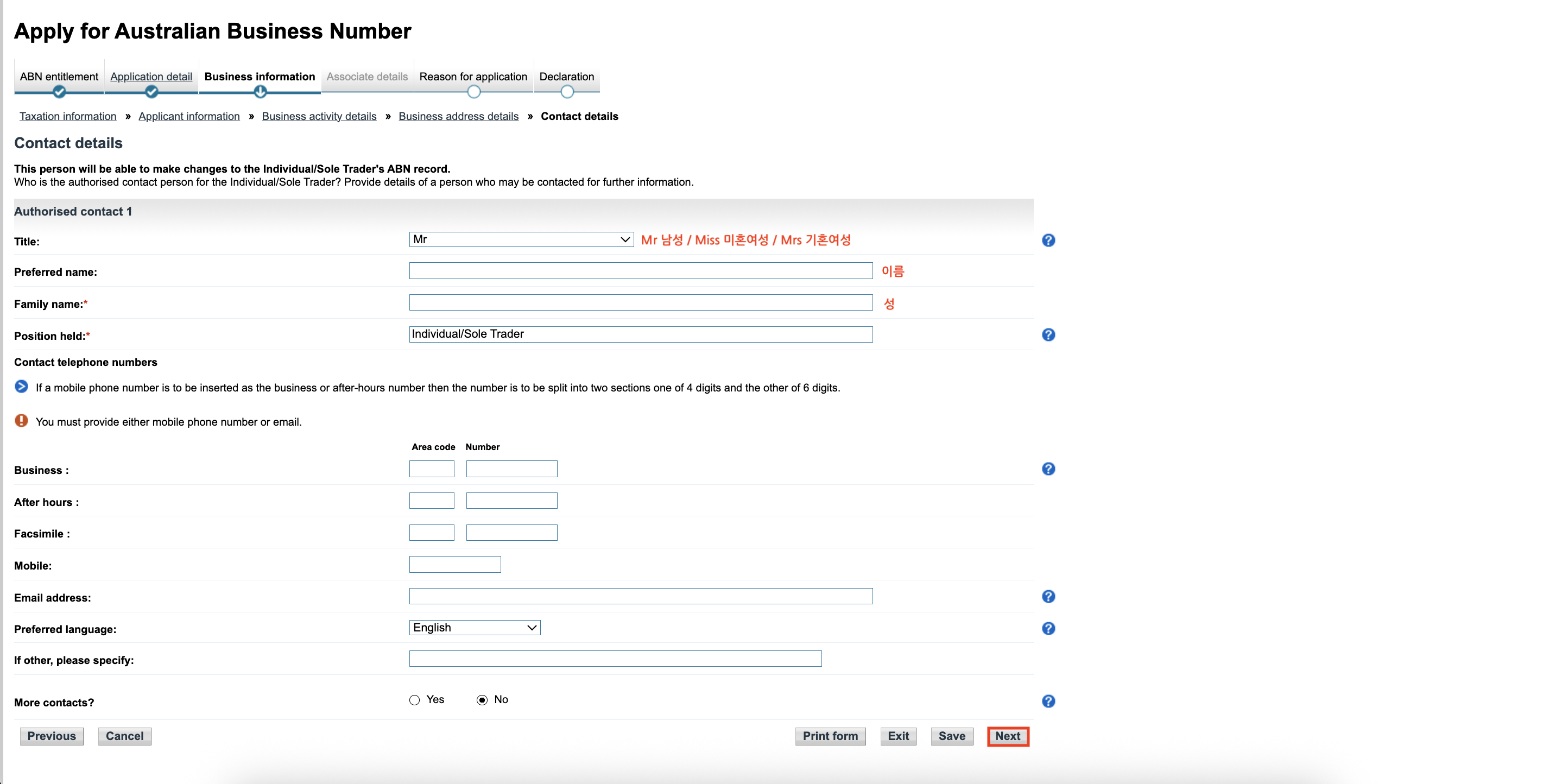Screen dimensions: 1555x784
Task: Click help icon for Preferred language
Action: (1048, 628)
